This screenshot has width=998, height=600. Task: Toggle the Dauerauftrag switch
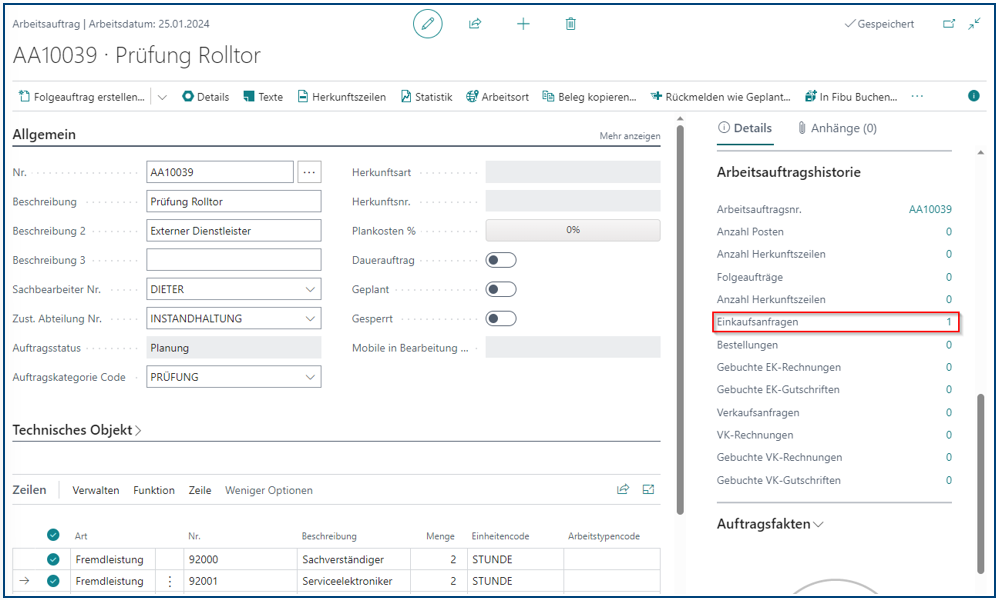coord(501,260)
